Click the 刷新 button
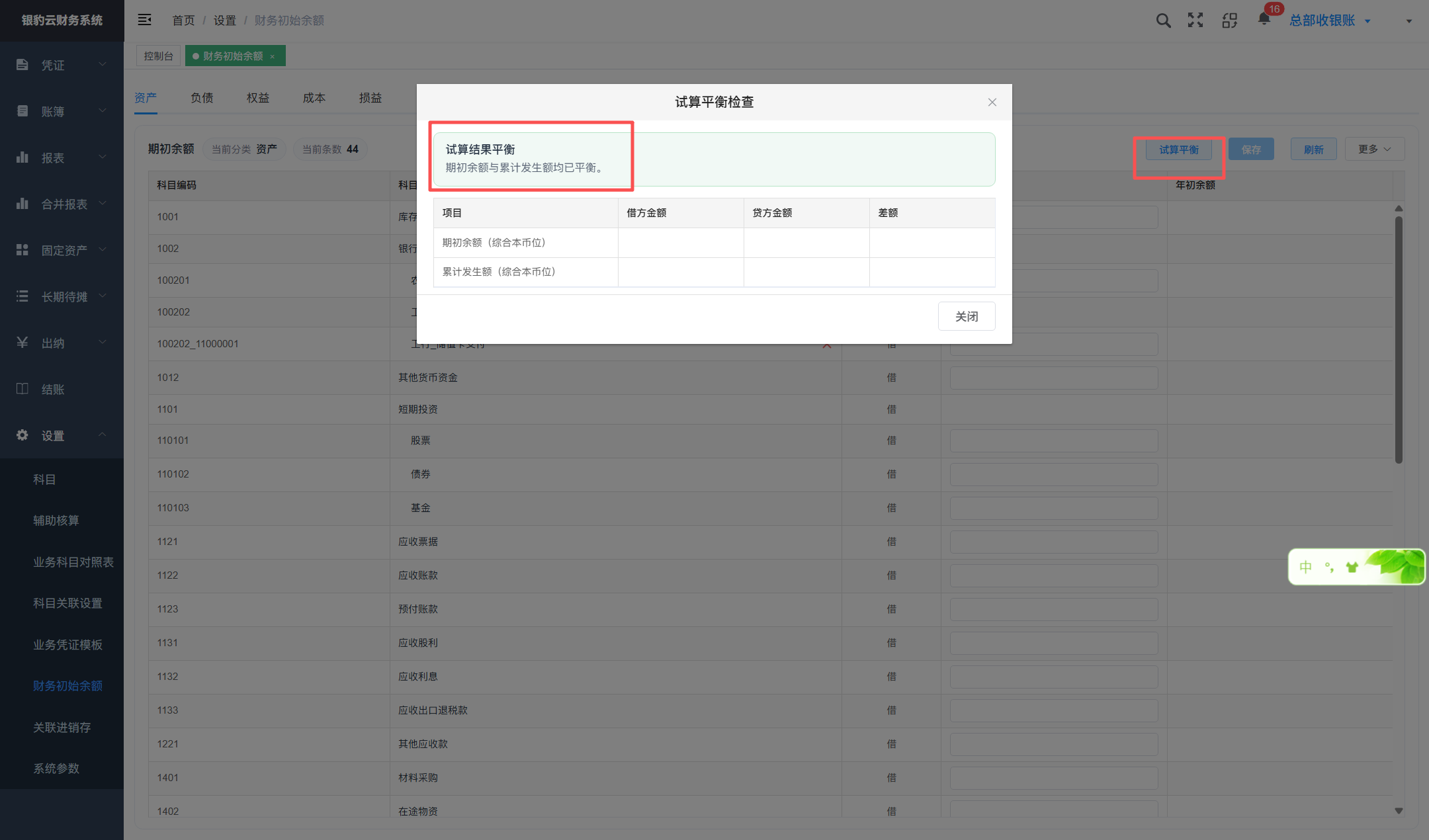The image size is (1429, 840). pyautogui.click(x=1314, y=149)
